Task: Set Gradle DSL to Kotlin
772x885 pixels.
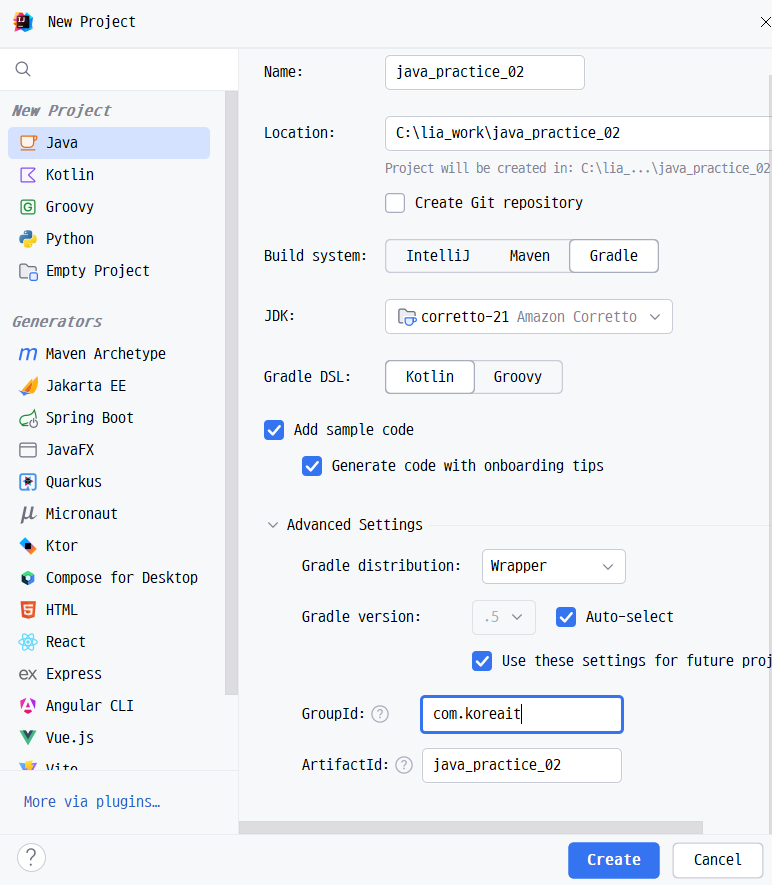Action: click(430, 377)
